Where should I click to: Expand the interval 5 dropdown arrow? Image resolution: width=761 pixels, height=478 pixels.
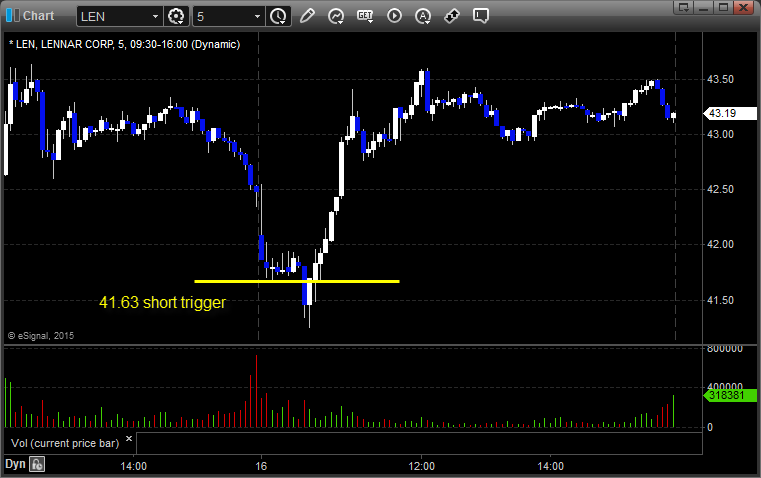tap(257, 16)
